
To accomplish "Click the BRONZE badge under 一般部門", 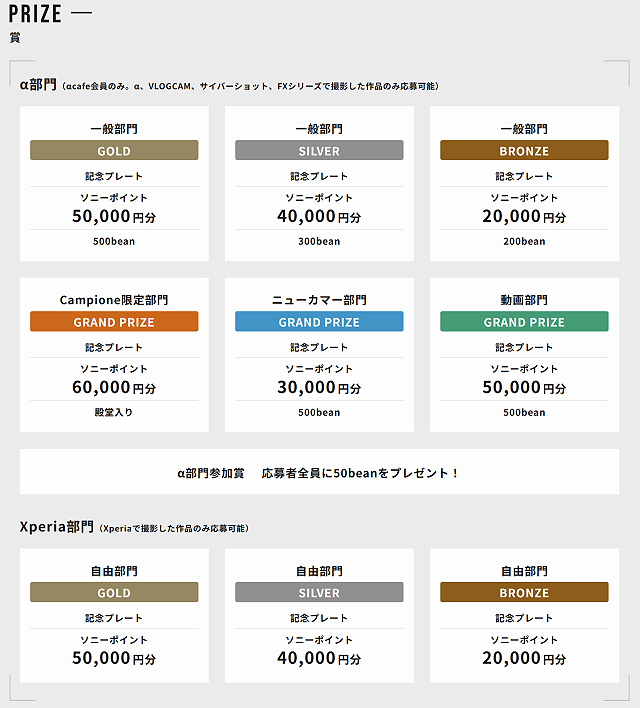I will click(x=524, y=151).
